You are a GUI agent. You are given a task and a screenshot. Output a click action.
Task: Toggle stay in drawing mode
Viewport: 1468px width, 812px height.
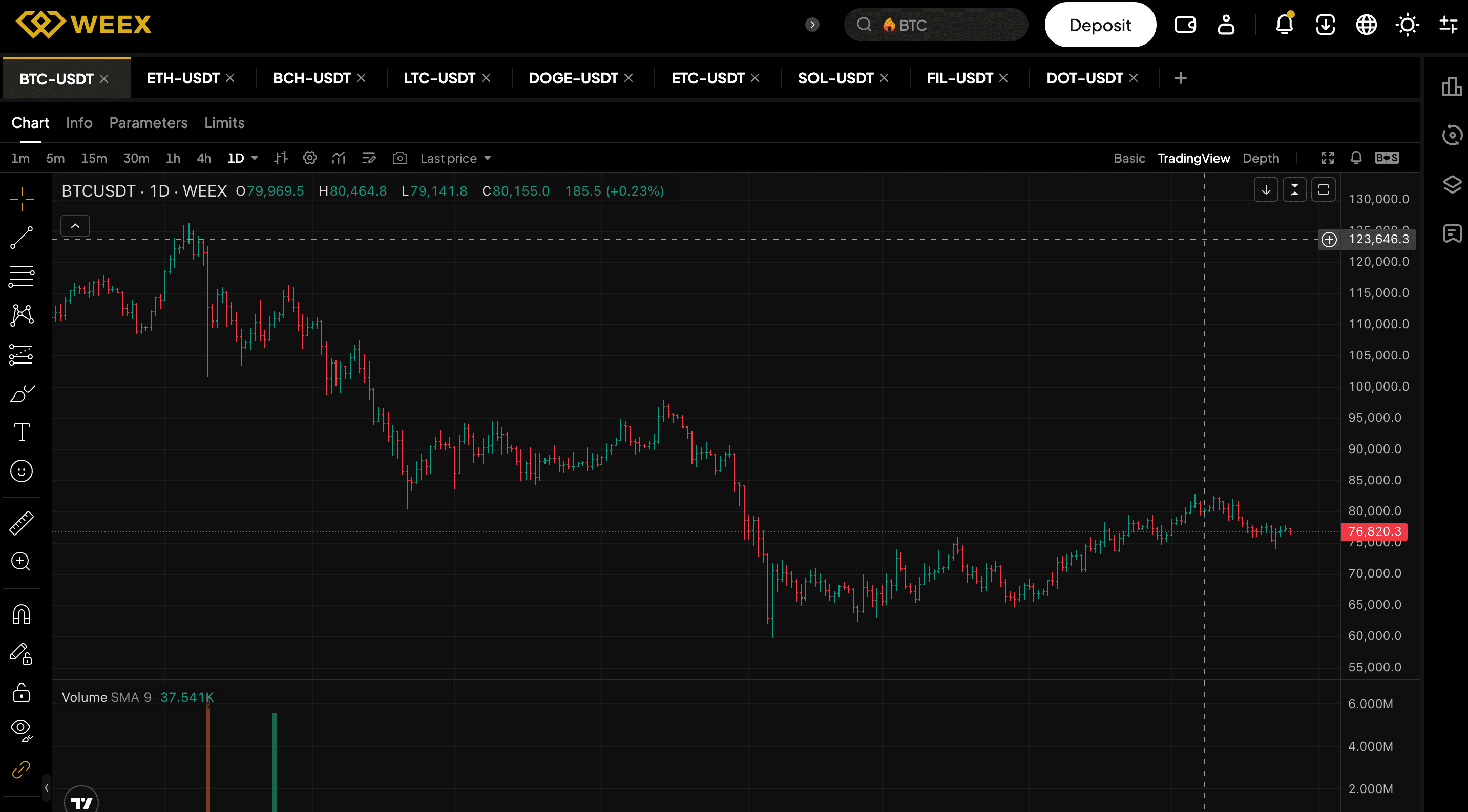pyautogui.click(x=22, y=653)
